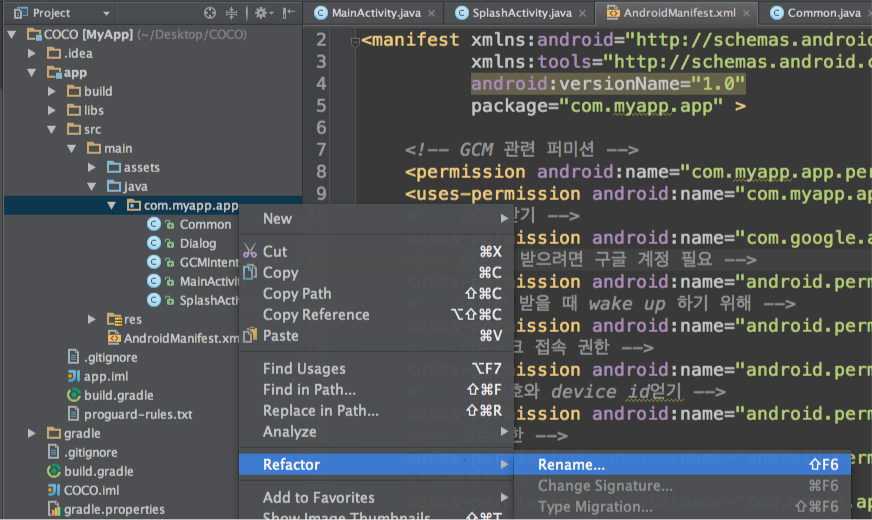Select the Cut scissors icon in context menu
Viewport: 872px width, 520px height.
pyautogui.click(x=250, y=251)
